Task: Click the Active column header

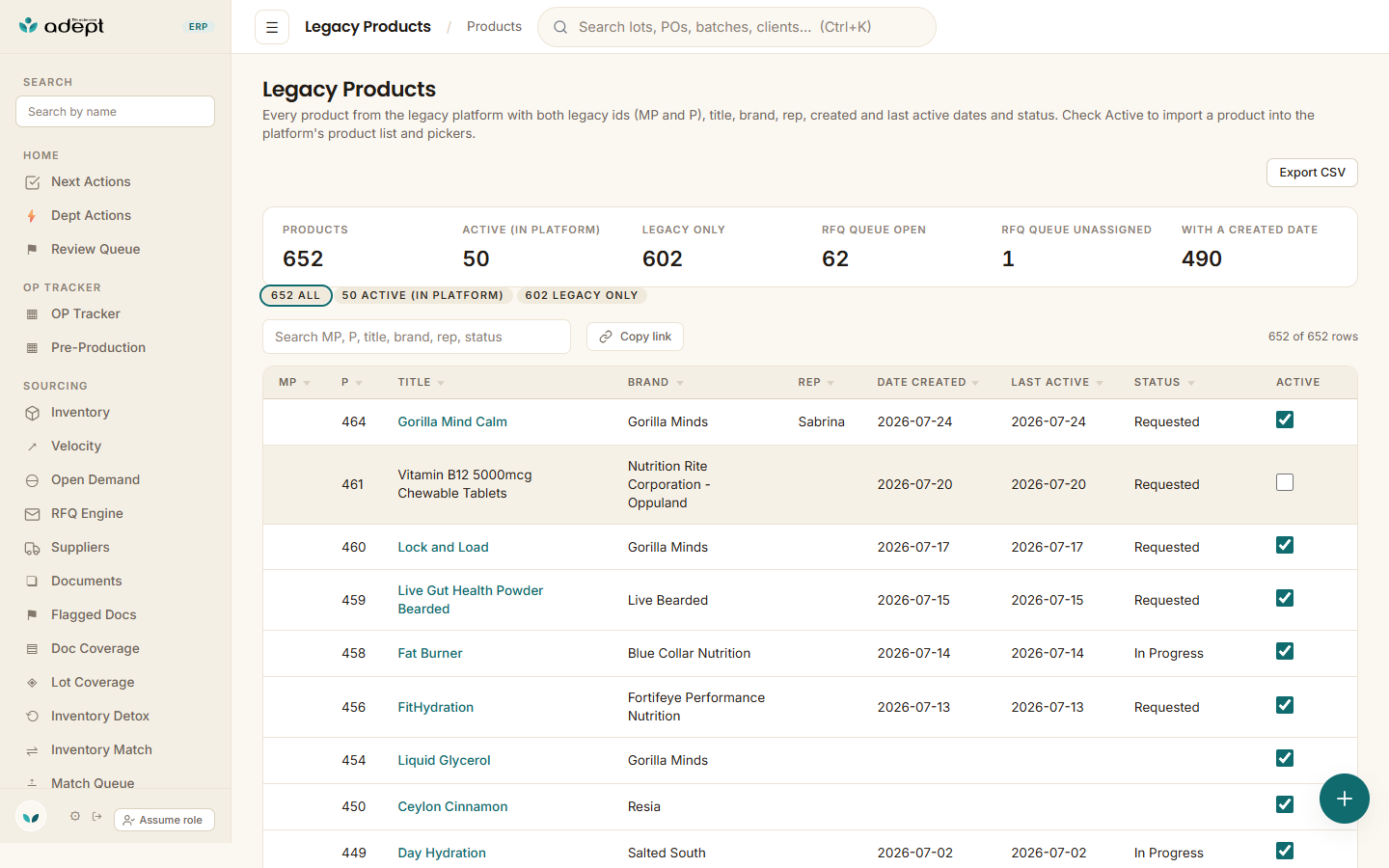Action: click(x=1297, y=383)
